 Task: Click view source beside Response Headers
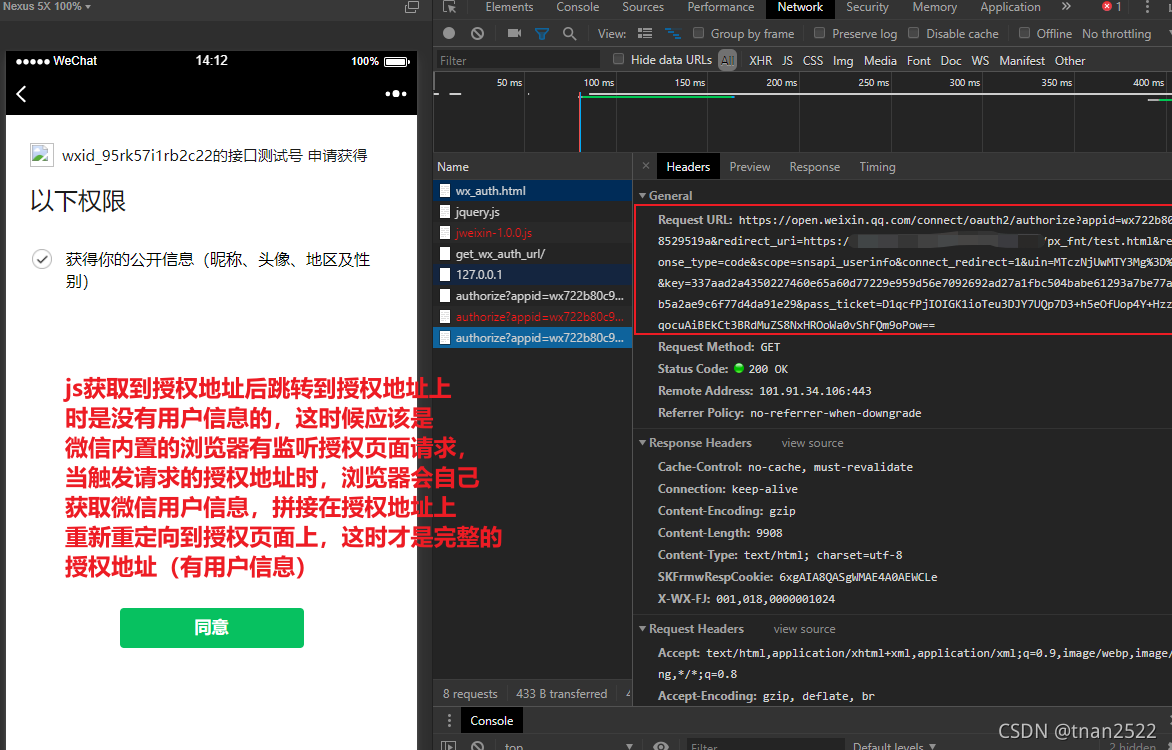pyautogui.click(x=812, y=443)
